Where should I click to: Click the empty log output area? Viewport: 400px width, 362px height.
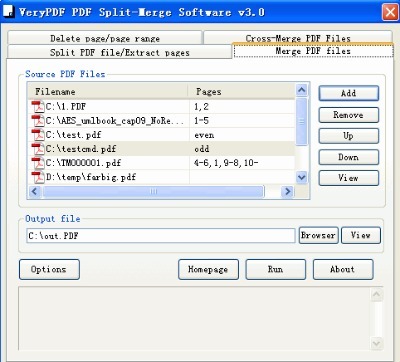pos(194,318)
